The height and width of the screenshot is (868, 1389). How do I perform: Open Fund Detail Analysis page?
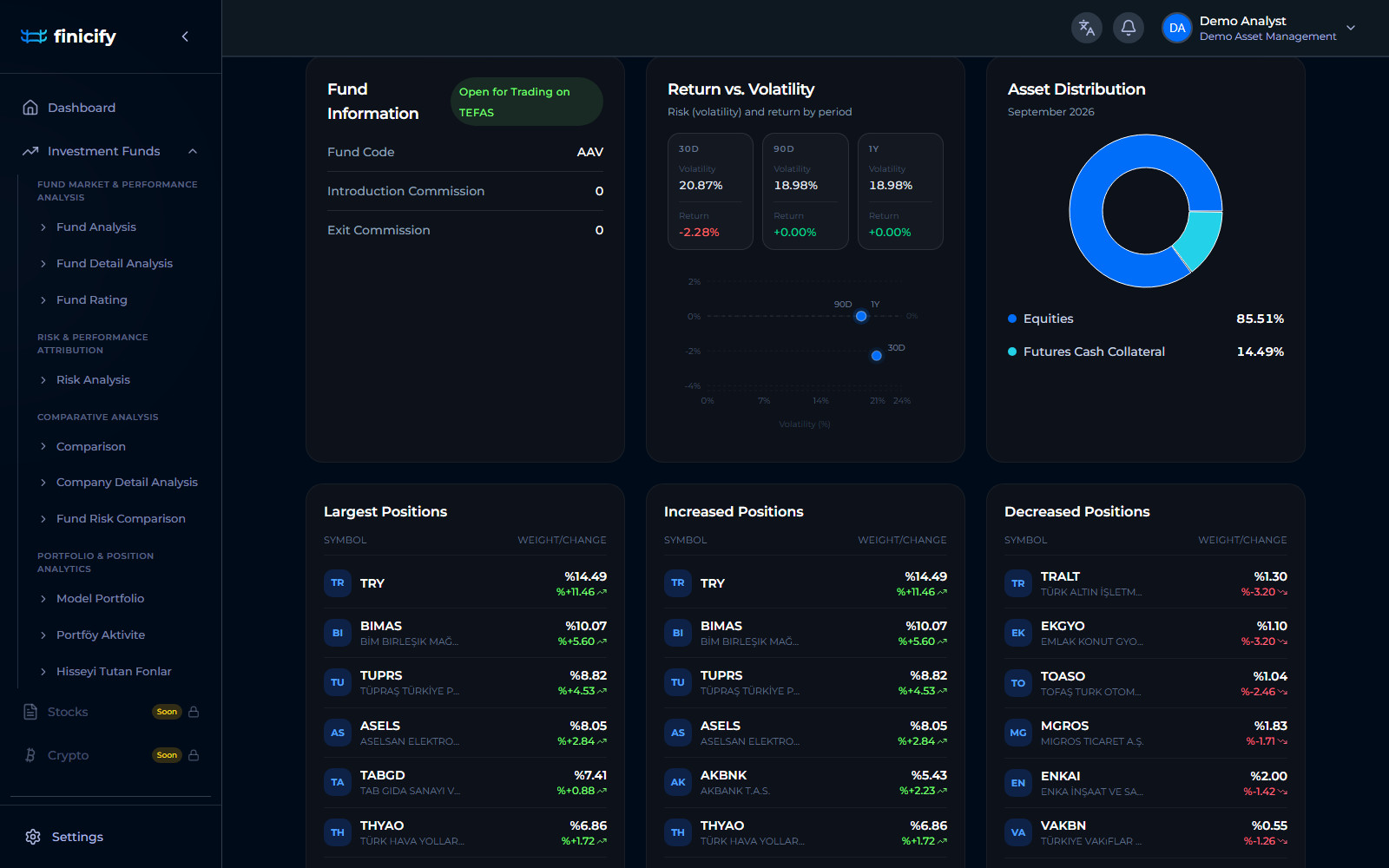(x=115, y=263)
